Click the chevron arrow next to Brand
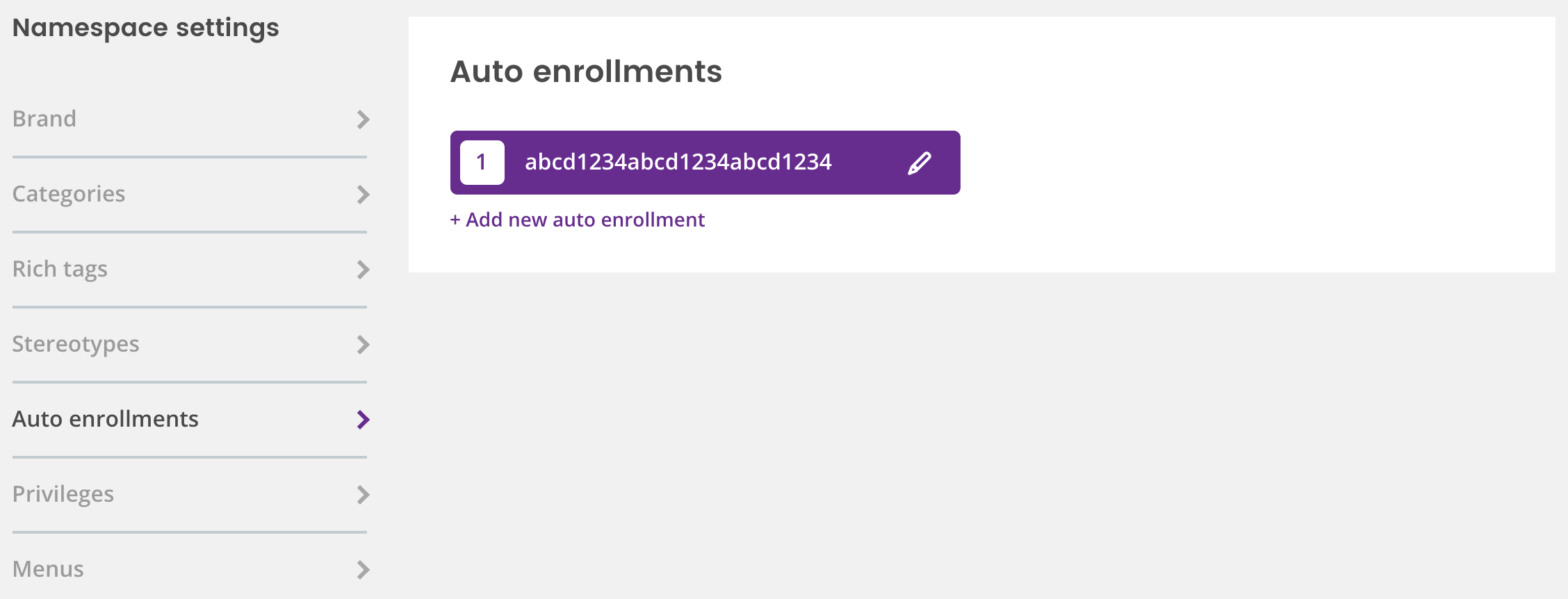Screen dimensions: 1568x599 click(x=363, y=120)
